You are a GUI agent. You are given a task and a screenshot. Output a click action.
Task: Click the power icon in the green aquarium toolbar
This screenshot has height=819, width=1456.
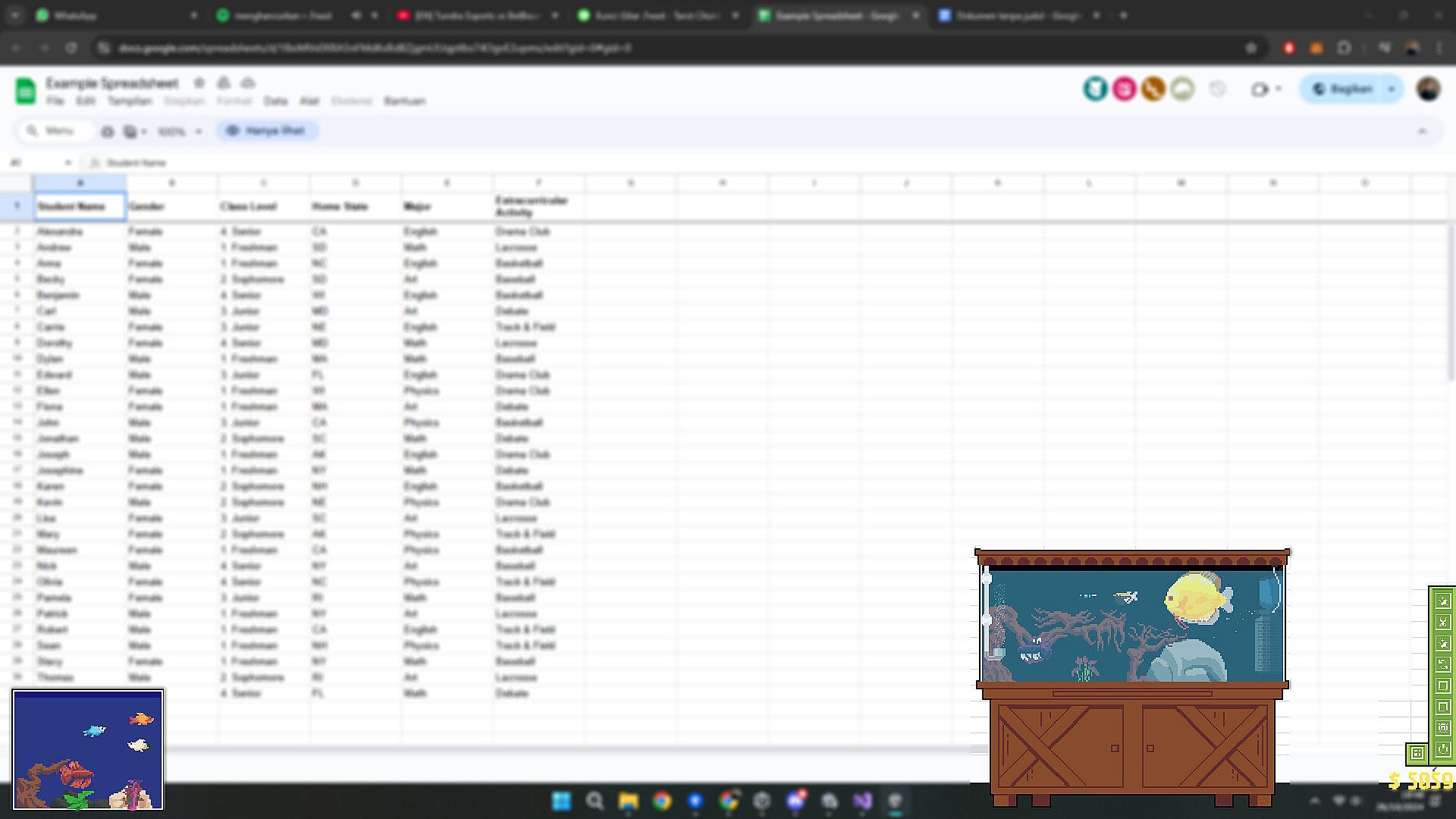point(1442,749)
